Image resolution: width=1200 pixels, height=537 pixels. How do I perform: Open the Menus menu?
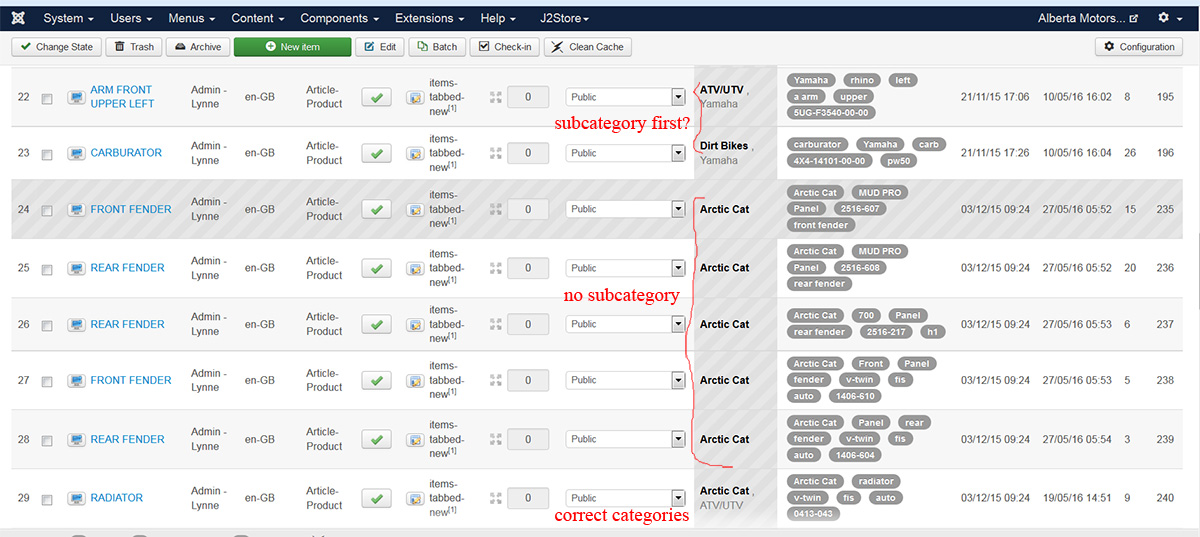pos(191,18)
